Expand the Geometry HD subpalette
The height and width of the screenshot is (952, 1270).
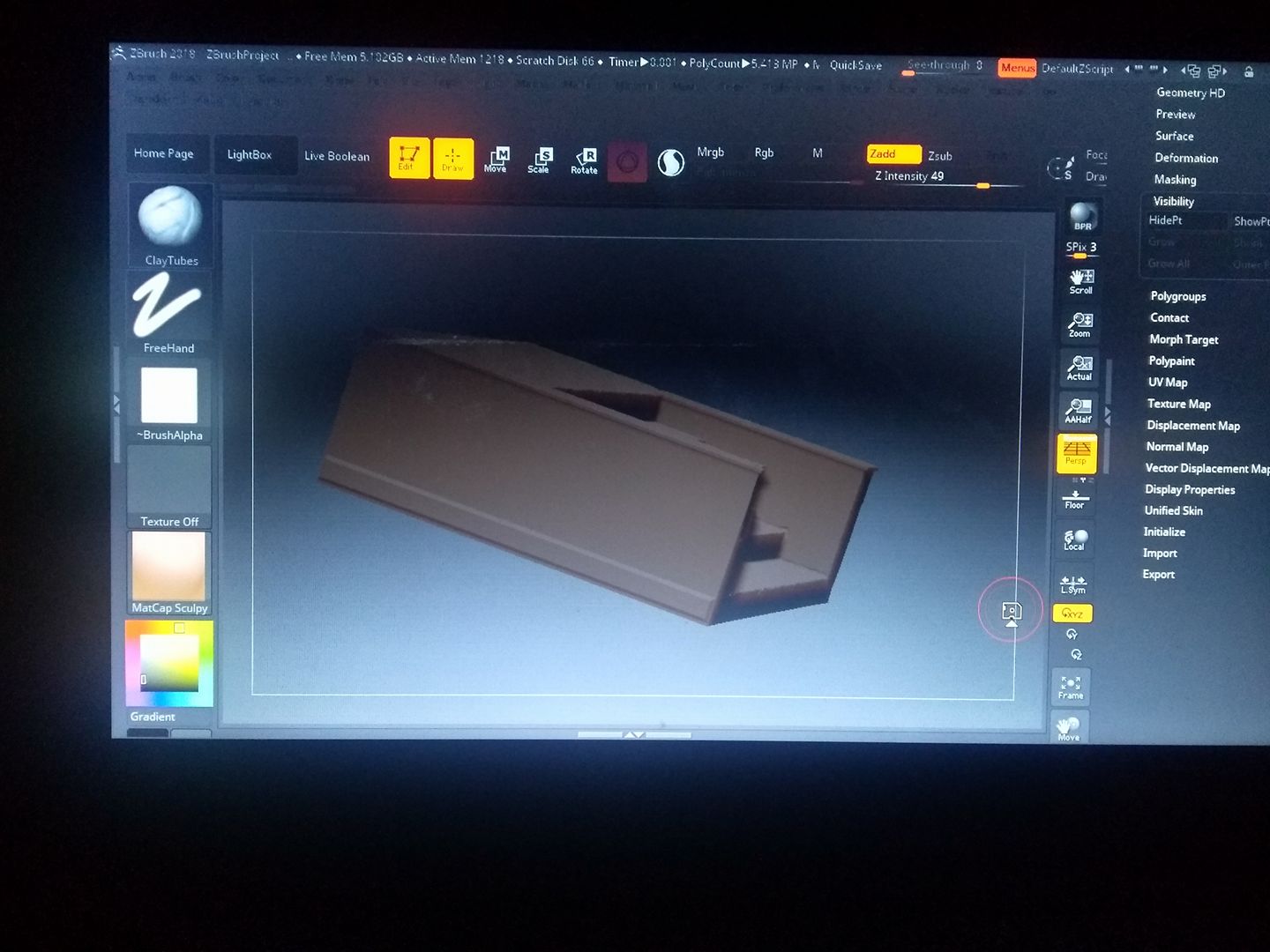(1191, 93)
